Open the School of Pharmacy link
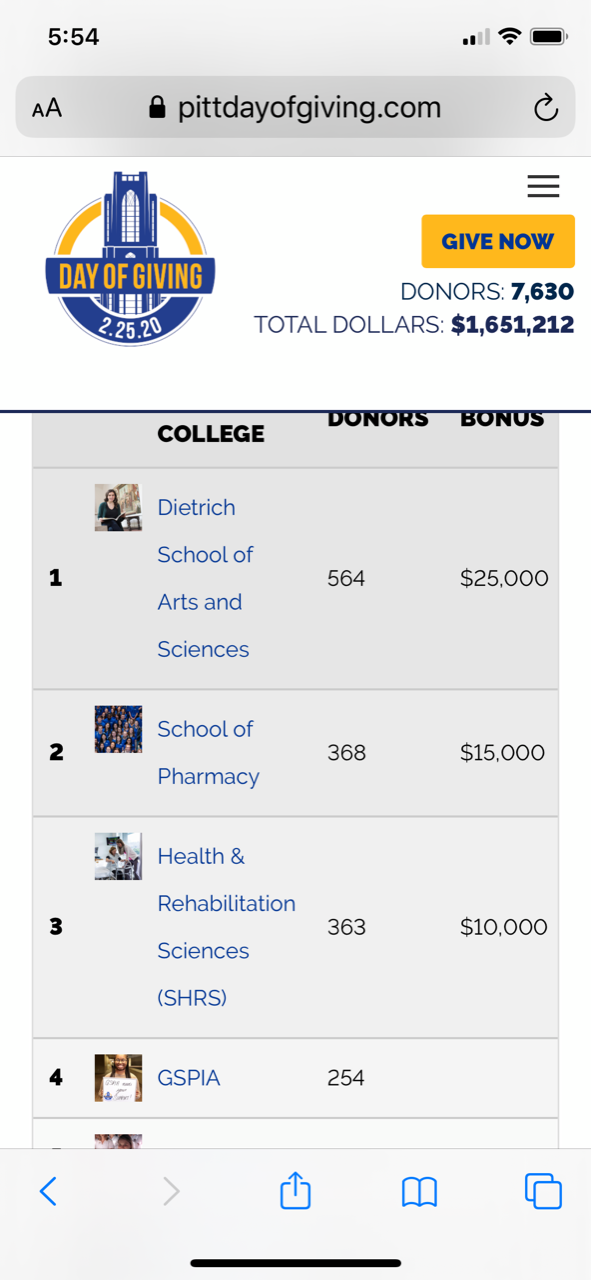 click(x=208, y=753)
